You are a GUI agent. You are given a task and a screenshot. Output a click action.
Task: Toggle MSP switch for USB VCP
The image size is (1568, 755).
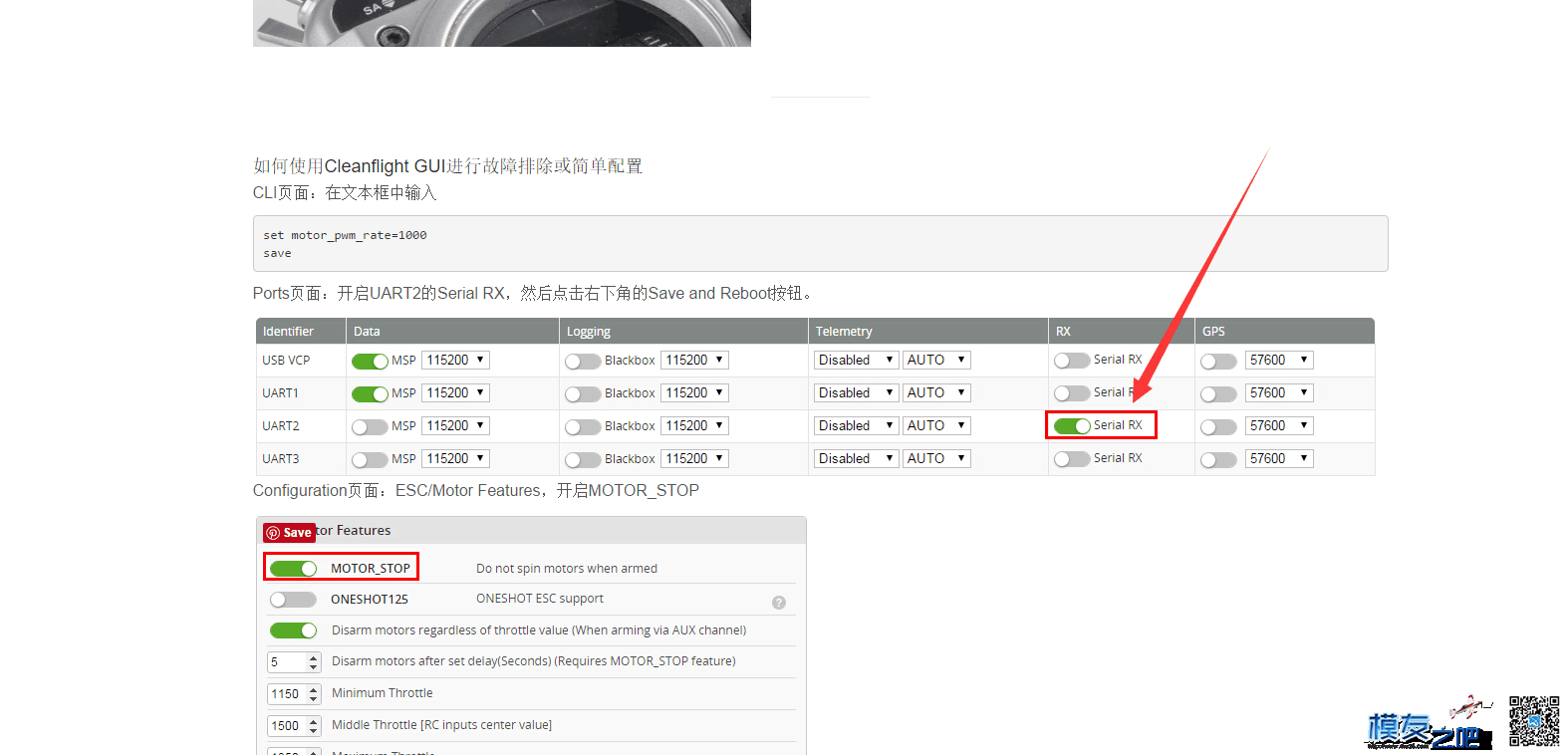370,361
